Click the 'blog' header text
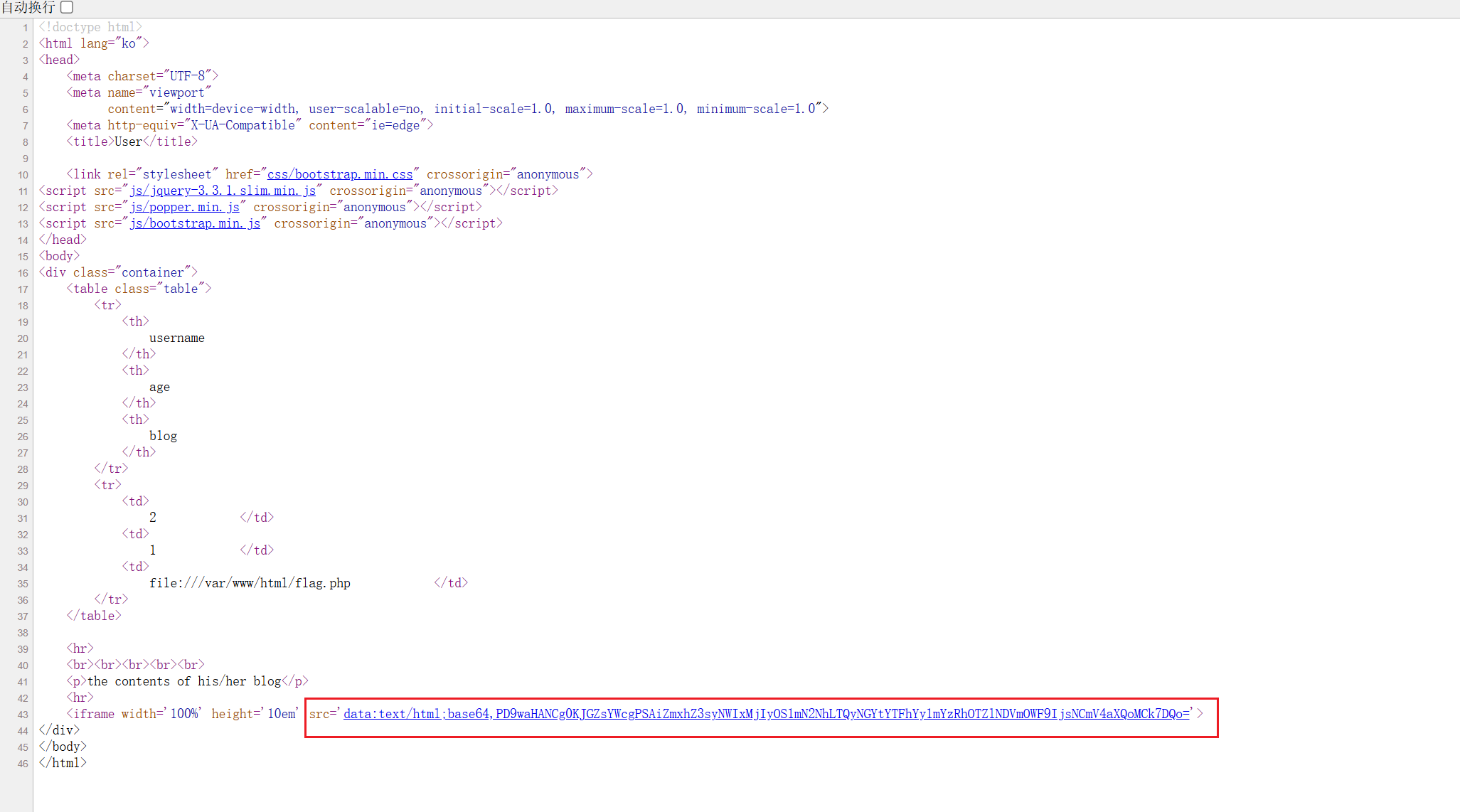The height and width of the screenshot is (812, 1460). [x=163, y=436]
